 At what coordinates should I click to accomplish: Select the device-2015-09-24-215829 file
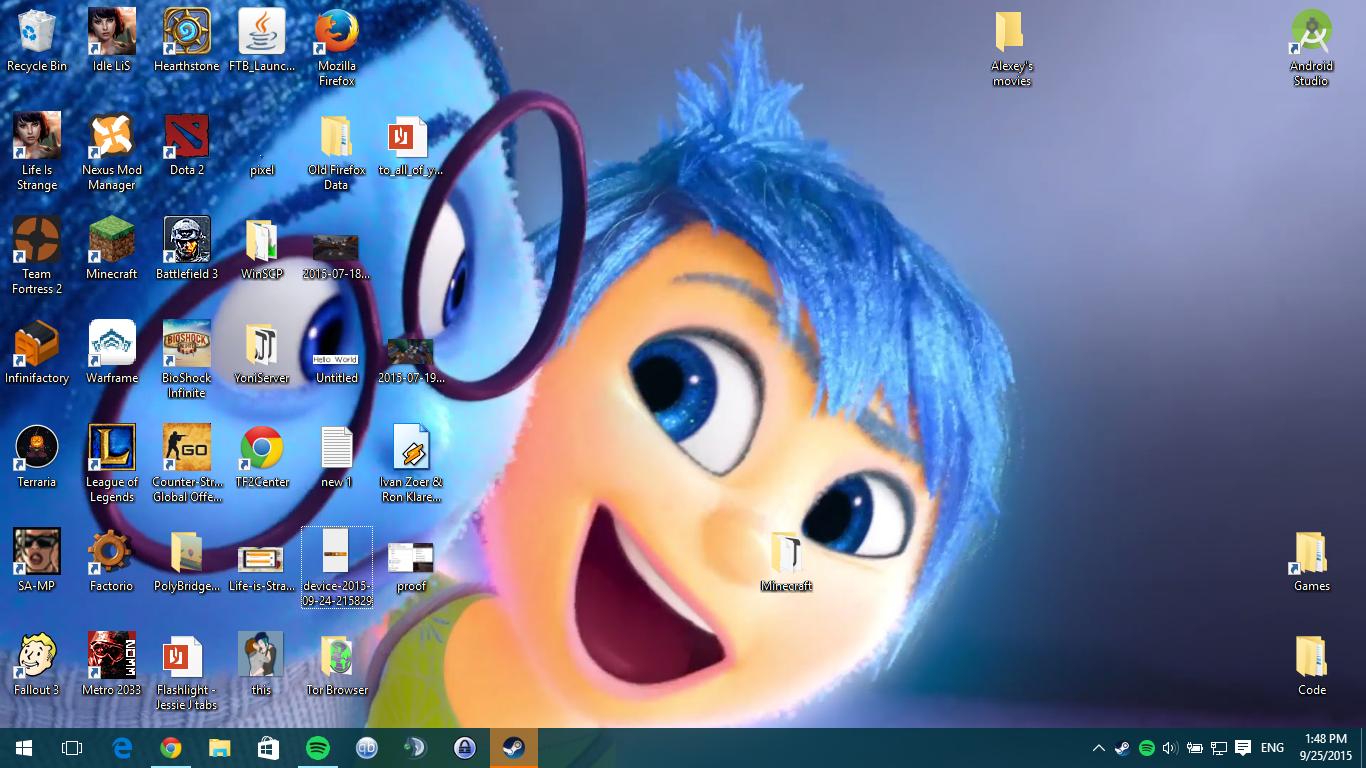336,567
